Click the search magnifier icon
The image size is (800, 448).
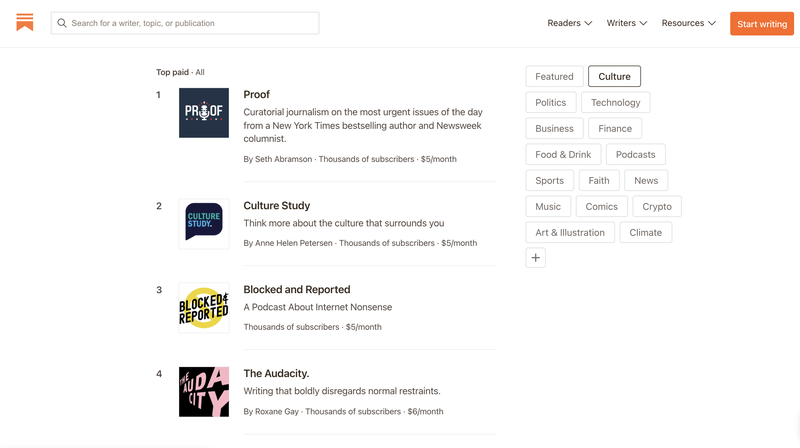[62, 23]
